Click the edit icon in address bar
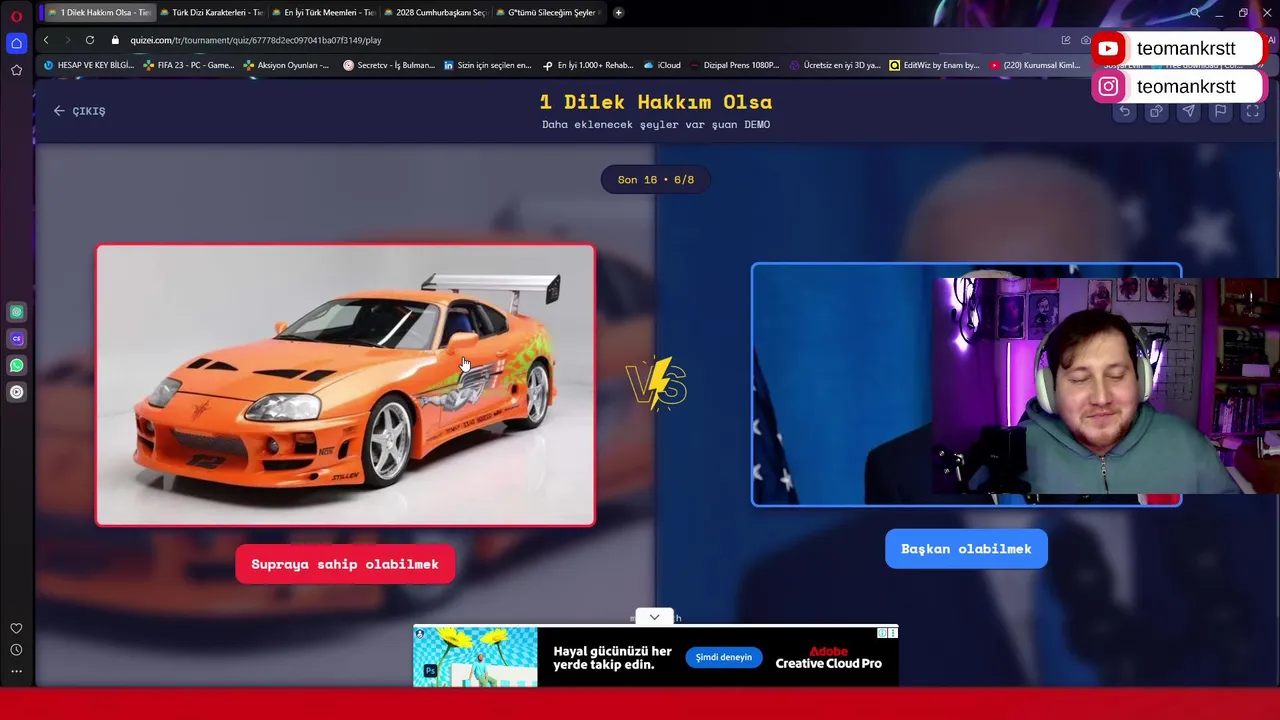This screenshot has height=720, width=1280. click(1066, 40)
